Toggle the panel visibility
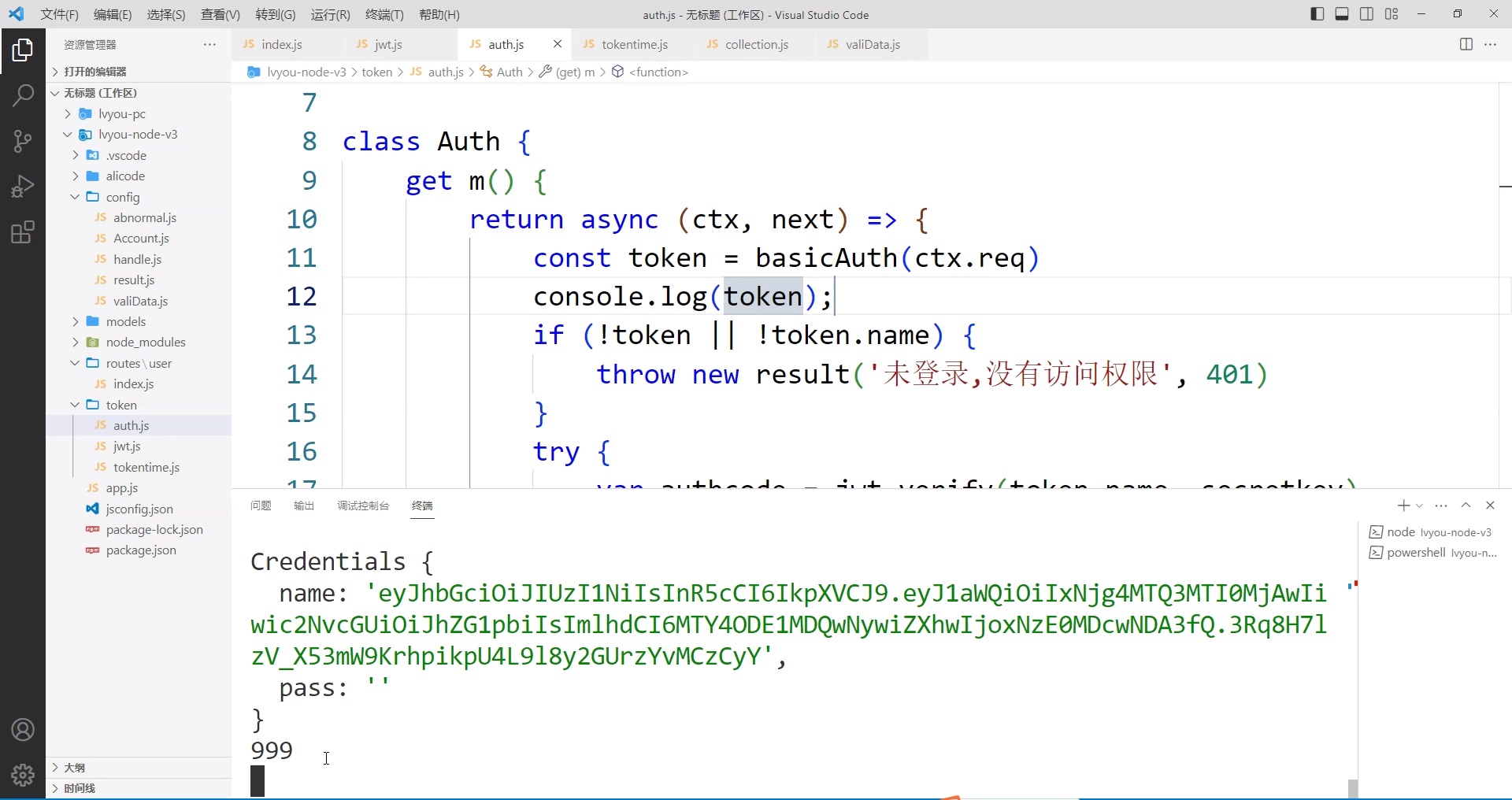Viewport: 1512px width, 800px height. pos(1342,14)
